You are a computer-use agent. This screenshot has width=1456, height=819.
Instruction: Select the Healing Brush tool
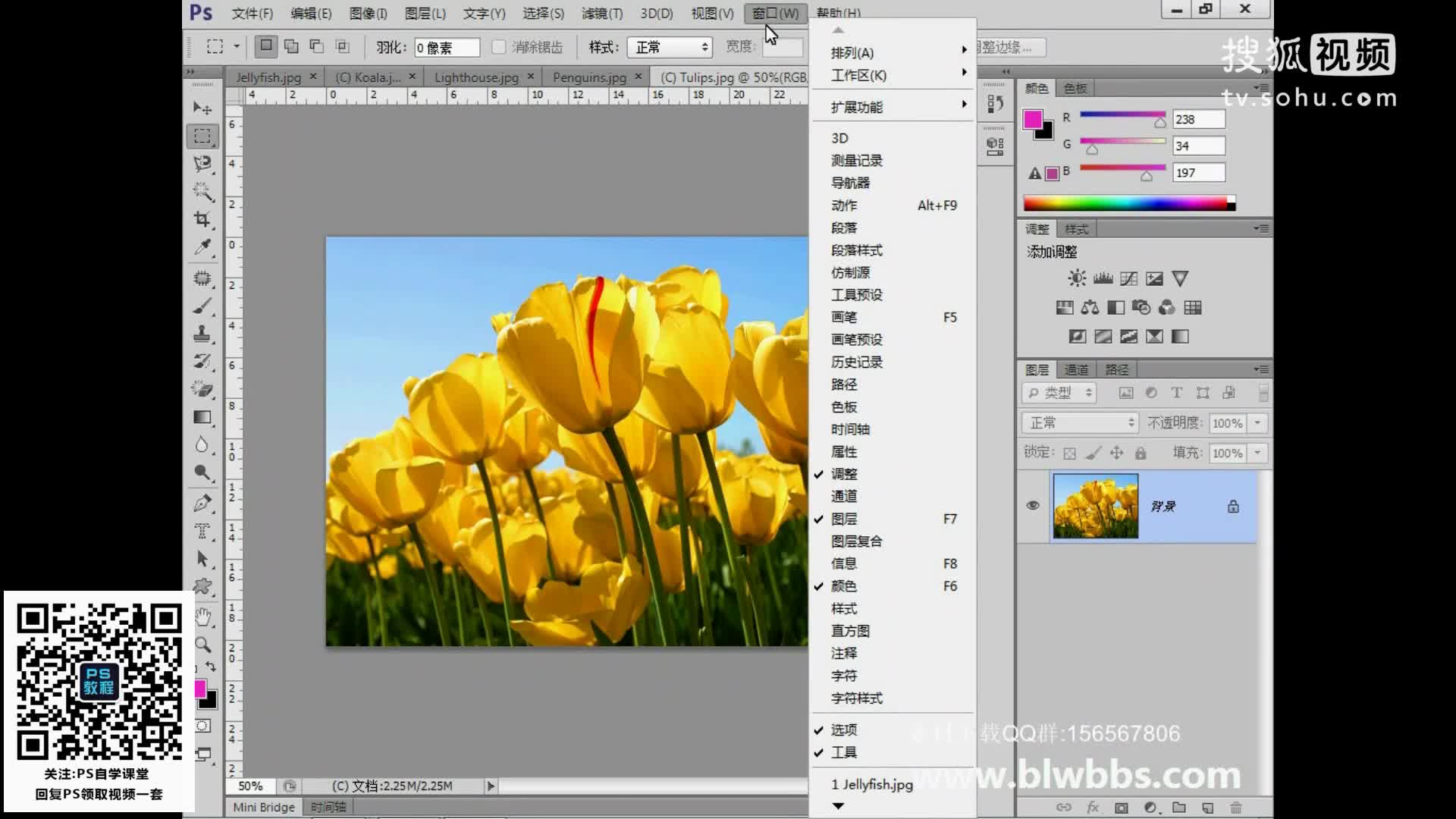pos(202,278)
